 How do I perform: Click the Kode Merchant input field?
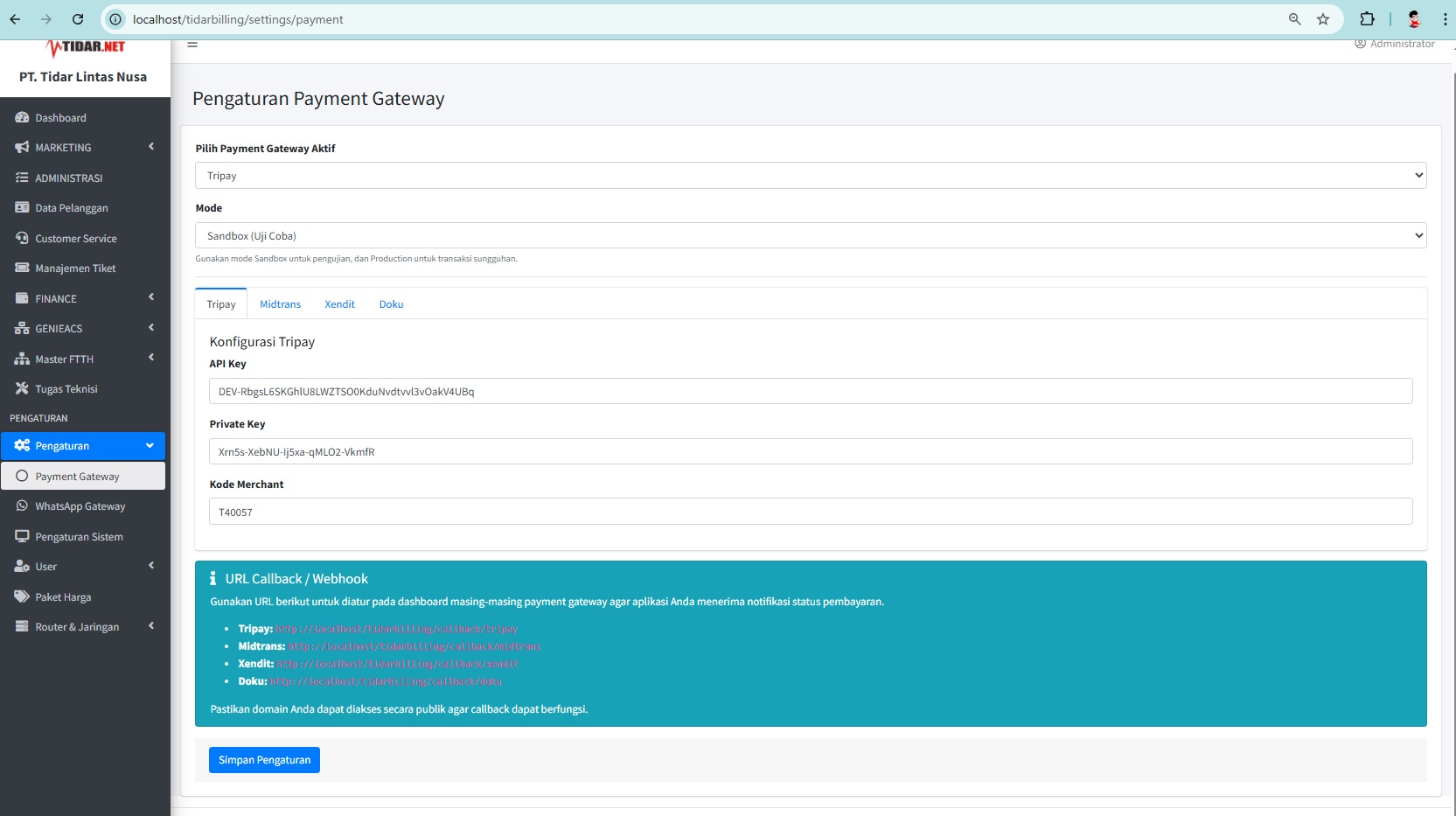(x=811, y=512)
